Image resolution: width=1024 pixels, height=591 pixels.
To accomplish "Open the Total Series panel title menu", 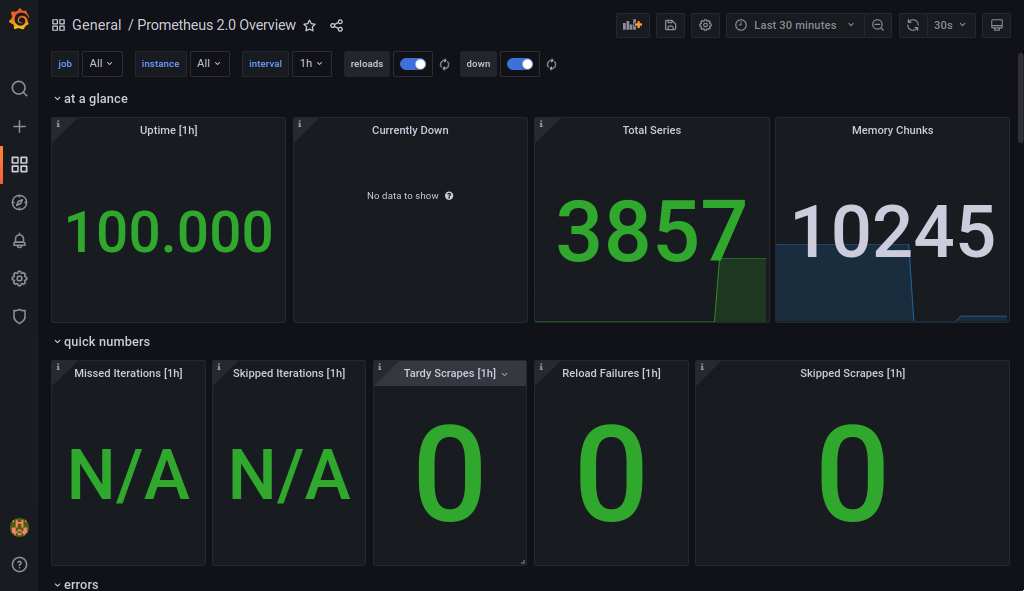I will pyautogui.click(x=652, y=130).
